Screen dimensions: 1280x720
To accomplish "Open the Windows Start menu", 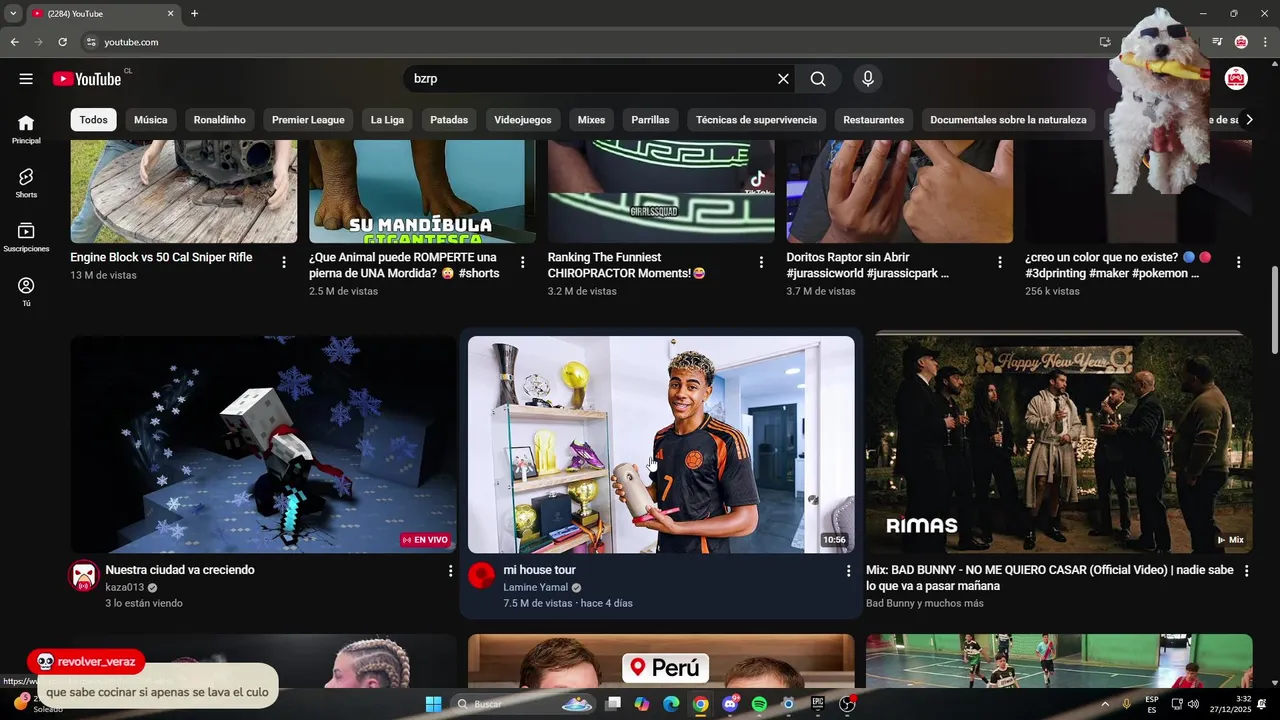I will click(x=433, y=704).
